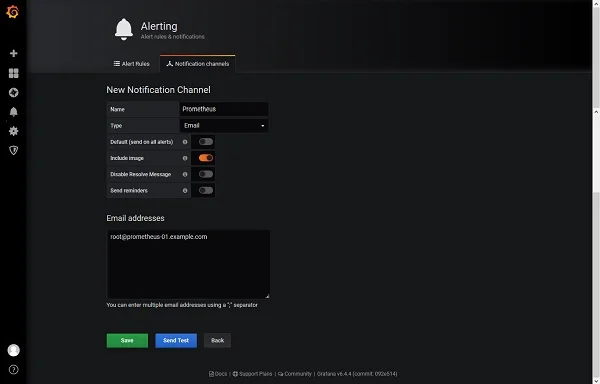Open the Server Admin shield icon

pos(13,150)
